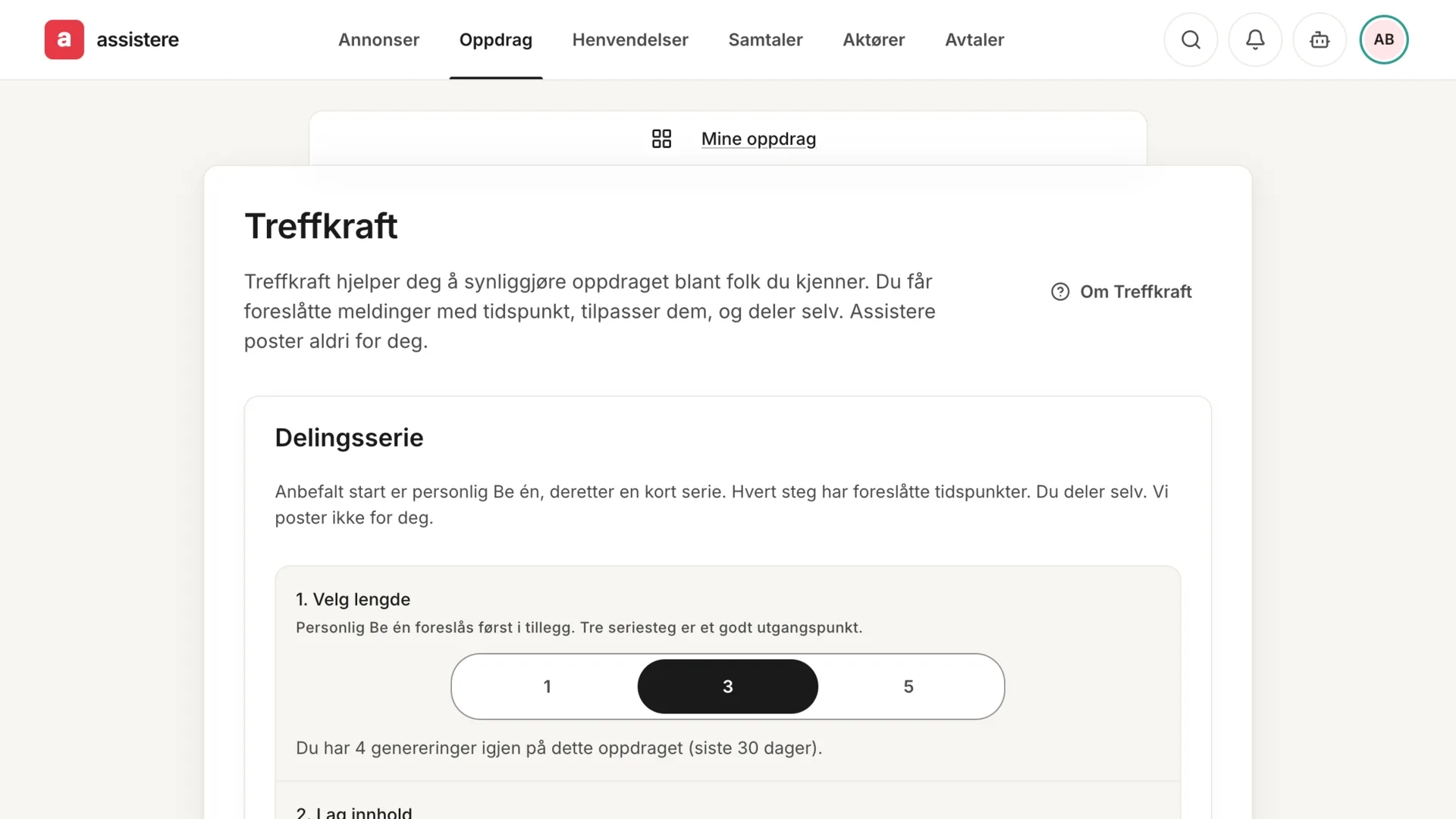Open notifications via the bell icon
This screenshot has height=819, width=1456.
(1255, 39)
